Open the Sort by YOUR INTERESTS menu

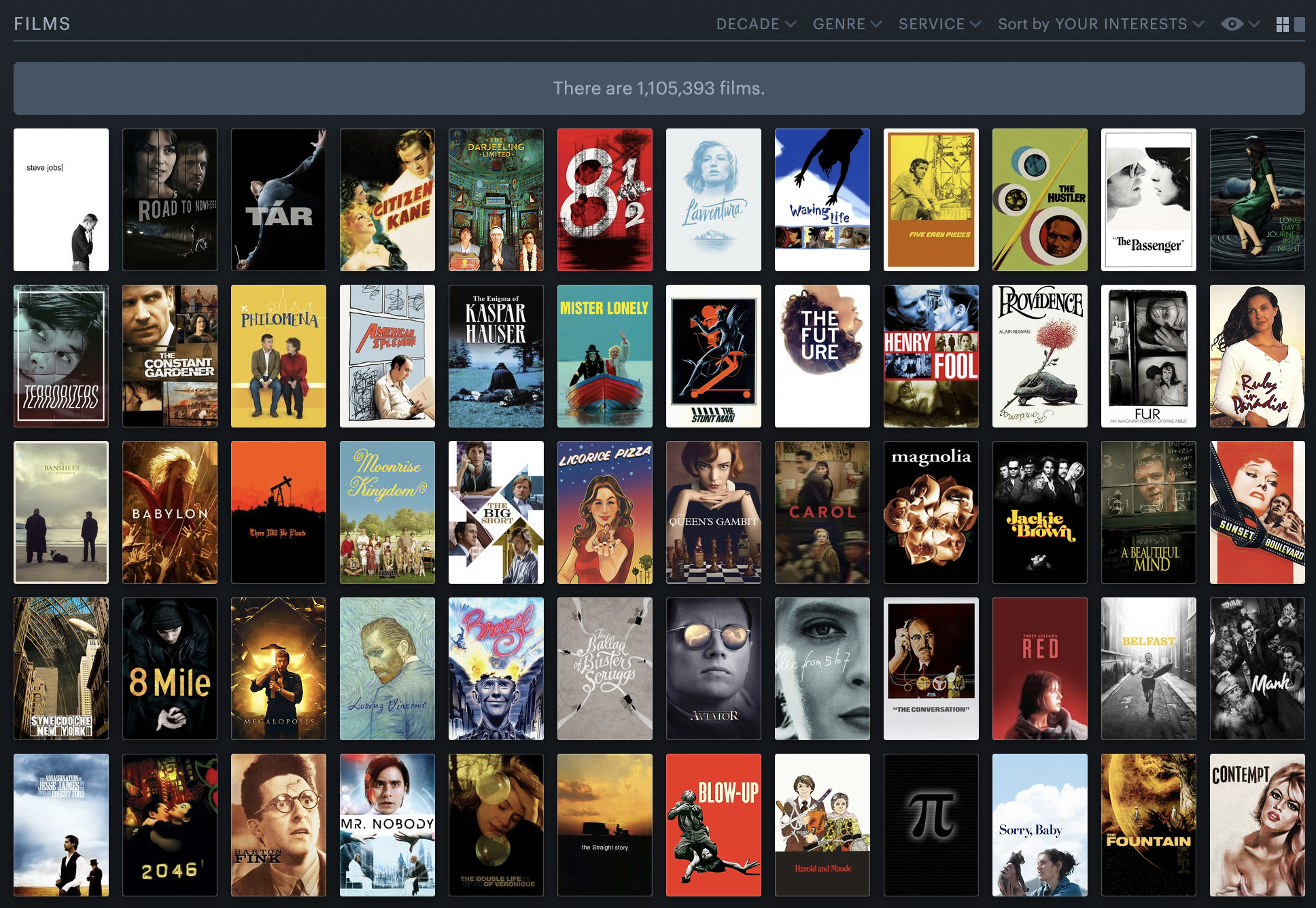pyautogui.click(x=1101, y=24)
